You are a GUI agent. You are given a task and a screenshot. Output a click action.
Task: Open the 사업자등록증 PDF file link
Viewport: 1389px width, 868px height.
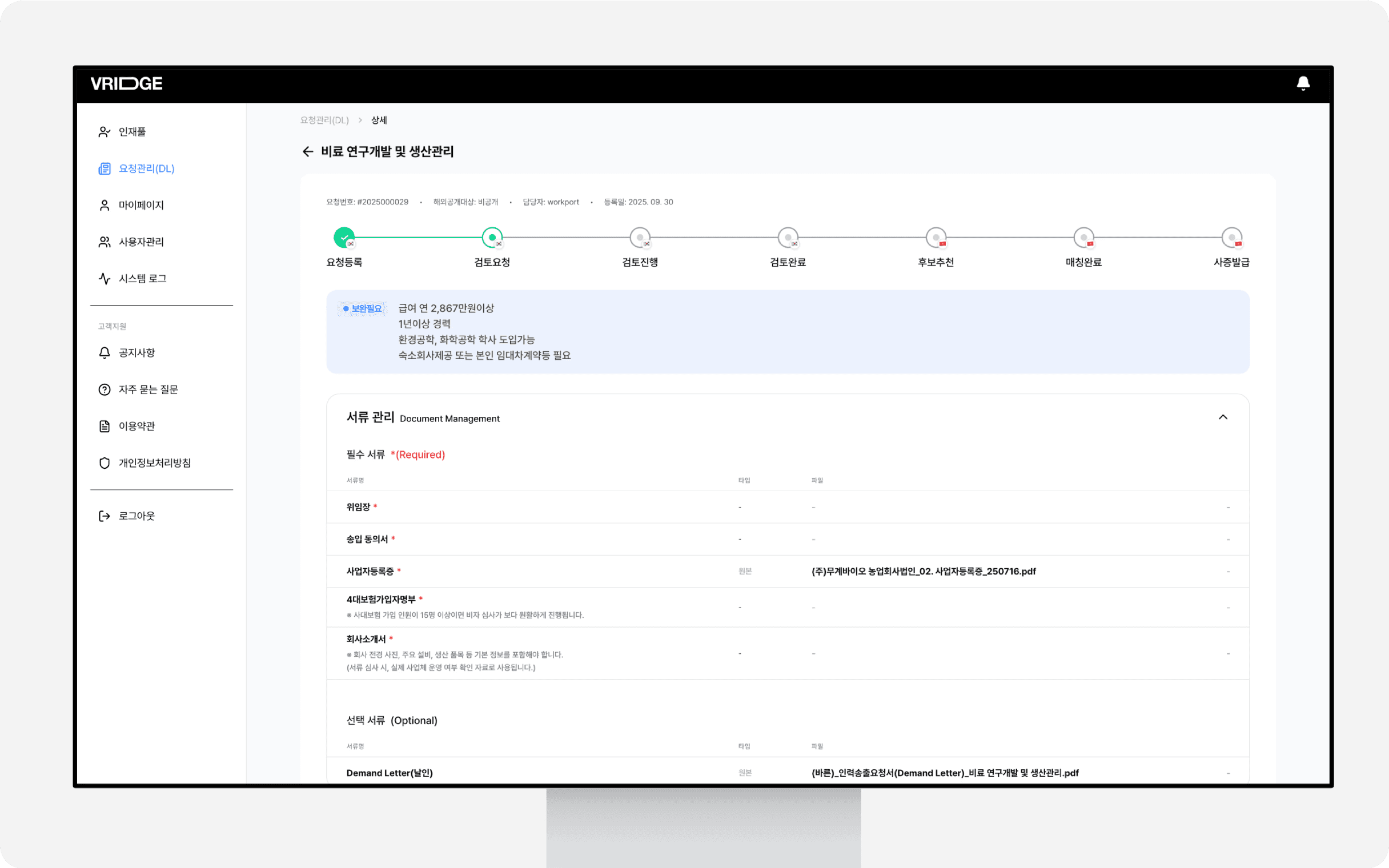(x=923, y=572)
